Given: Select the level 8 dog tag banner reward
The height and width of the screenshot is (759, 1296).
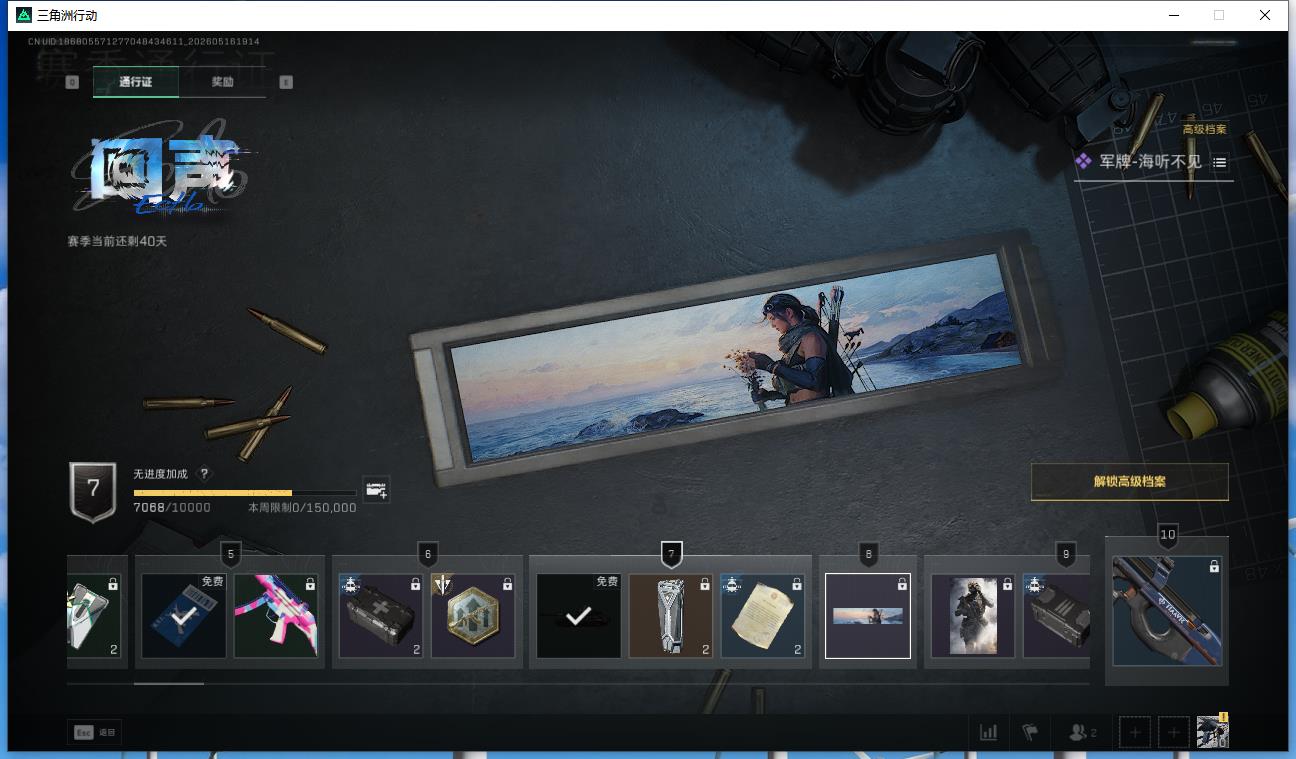Looking at the screenshot, I should 868,616.
